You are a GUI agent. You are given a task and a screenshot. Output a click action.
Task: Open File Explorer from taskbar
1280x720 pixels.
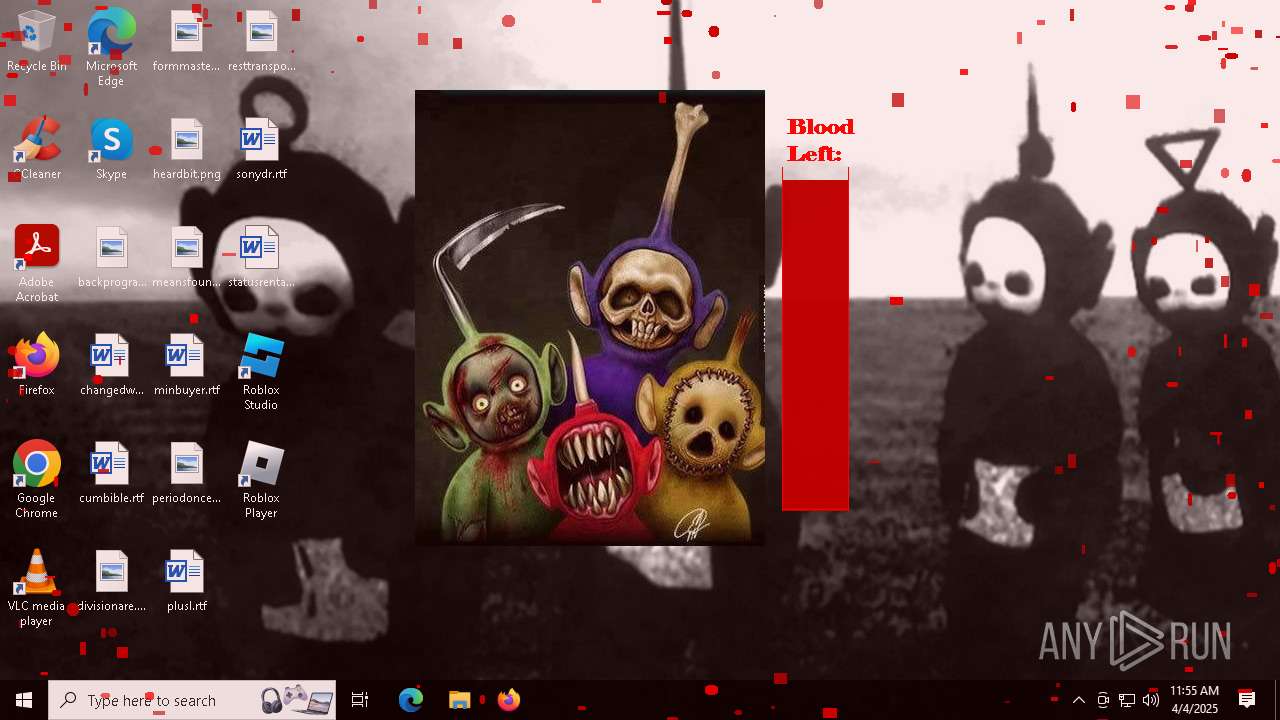(459, 700)
